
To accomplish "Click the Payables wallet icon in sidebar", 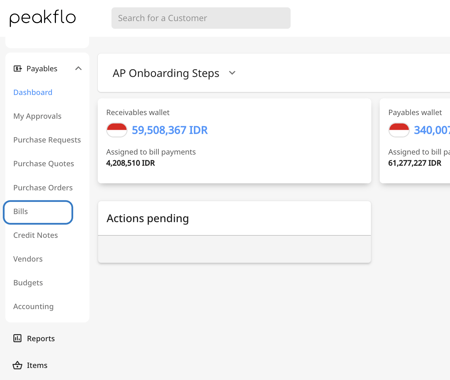I will click(x=17, y=69).
